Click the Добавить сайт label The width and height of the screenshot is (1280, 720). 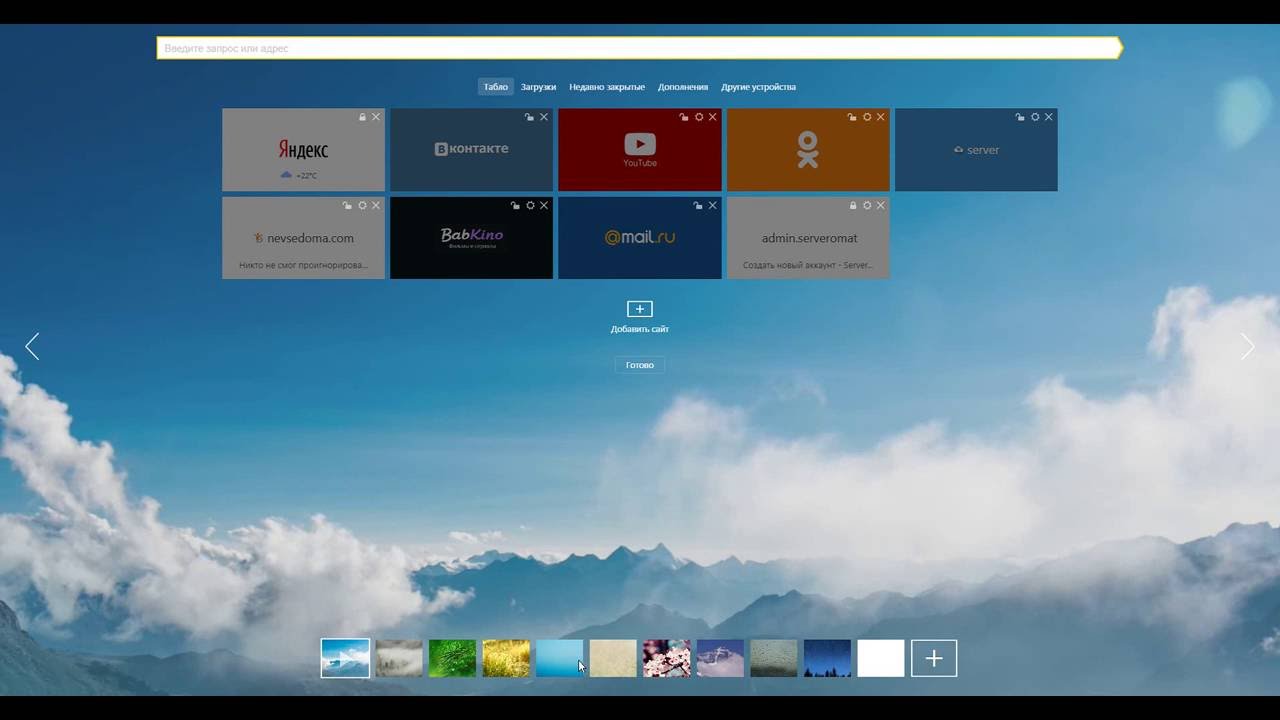(640, 329)
